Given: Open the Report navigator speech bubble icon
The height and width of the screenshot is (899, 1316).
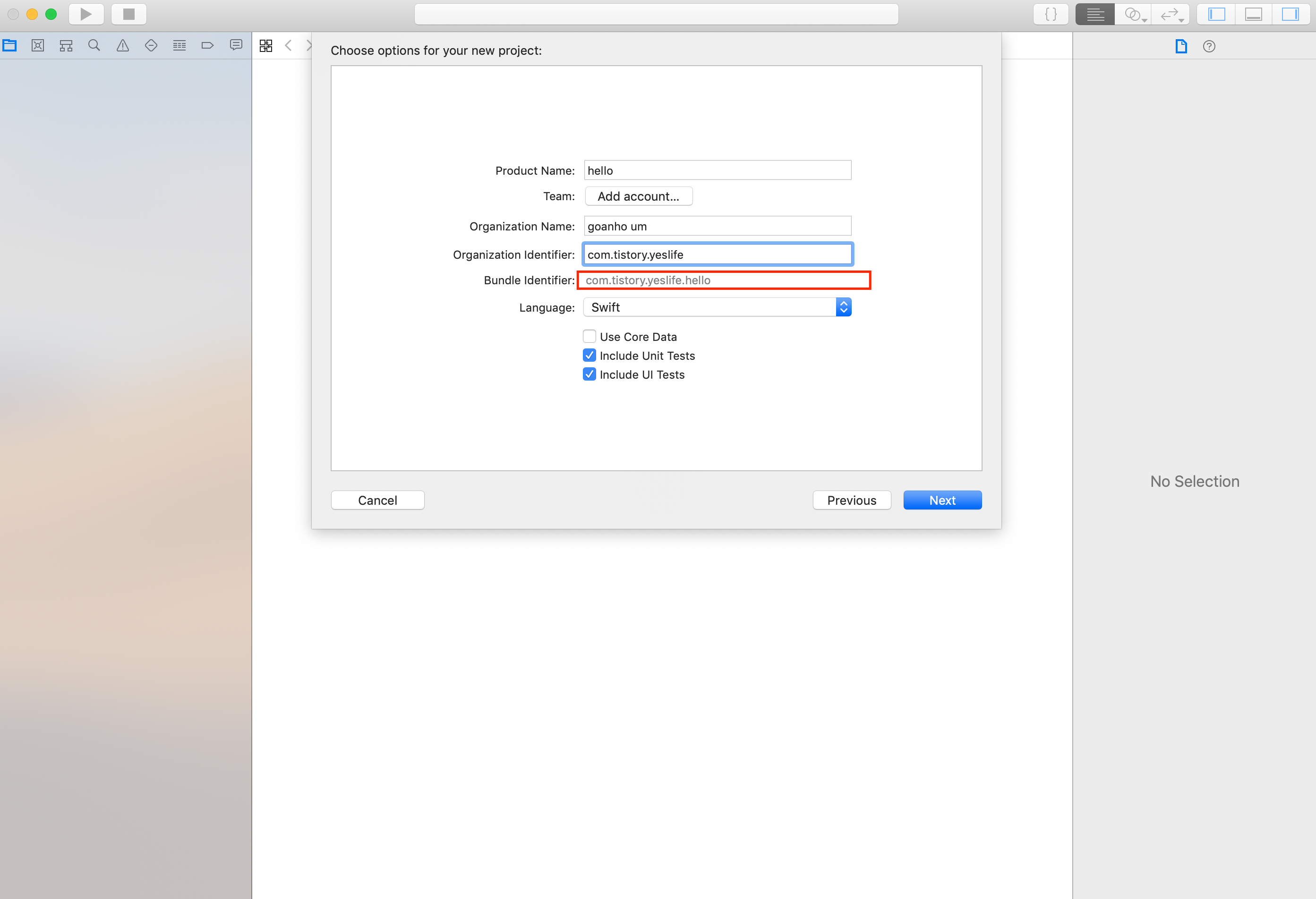Looking at the screenshot, I should pyautogui.click(x=236, y=45).
